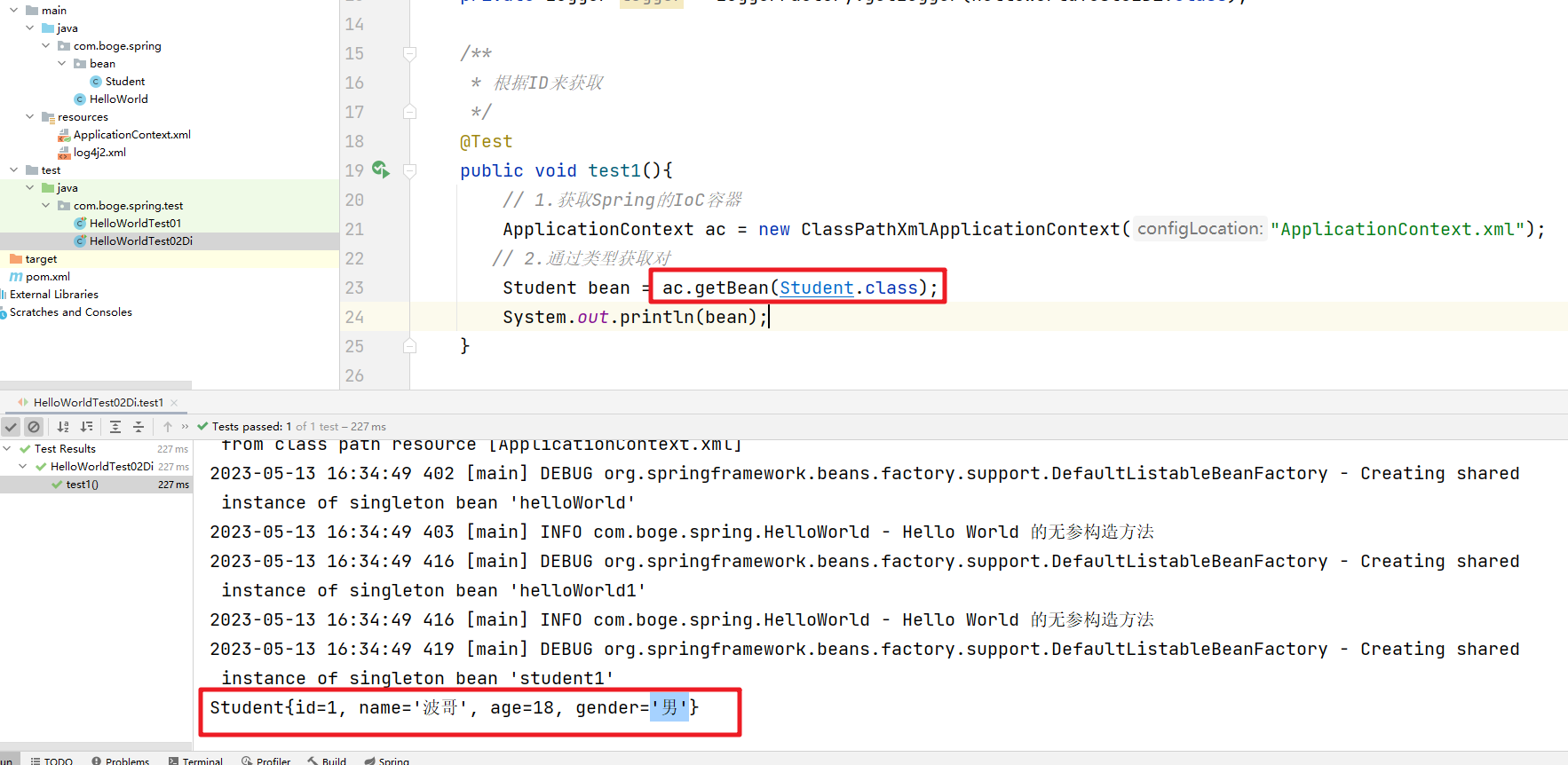Show more test toolbar actions chevron

185,427
